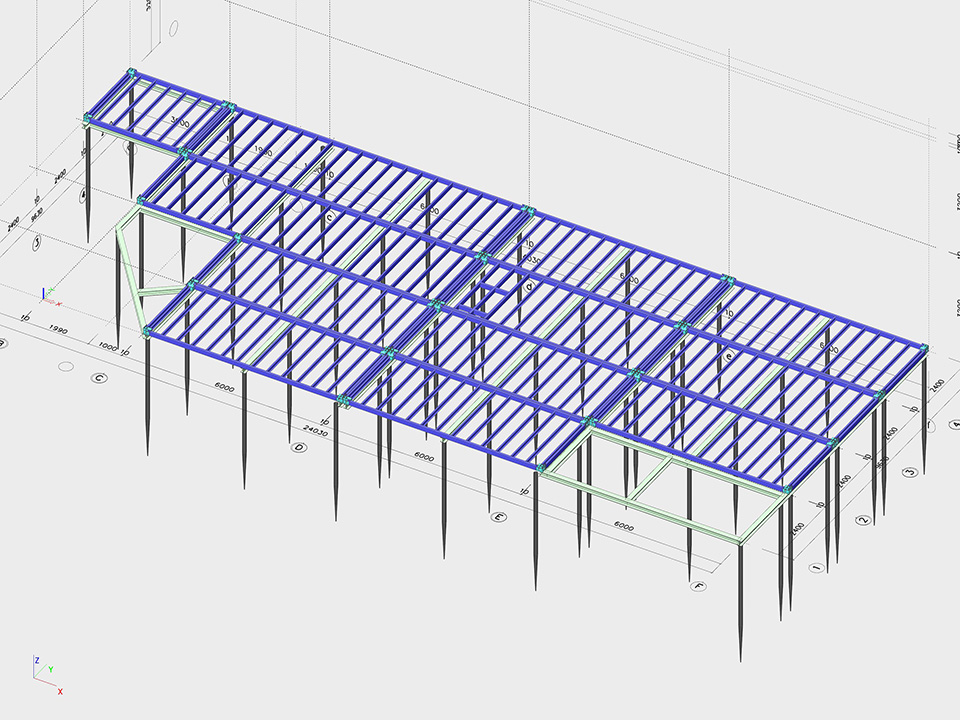Select grid bubble 2 on the right
960x720 pixels.
862,521
